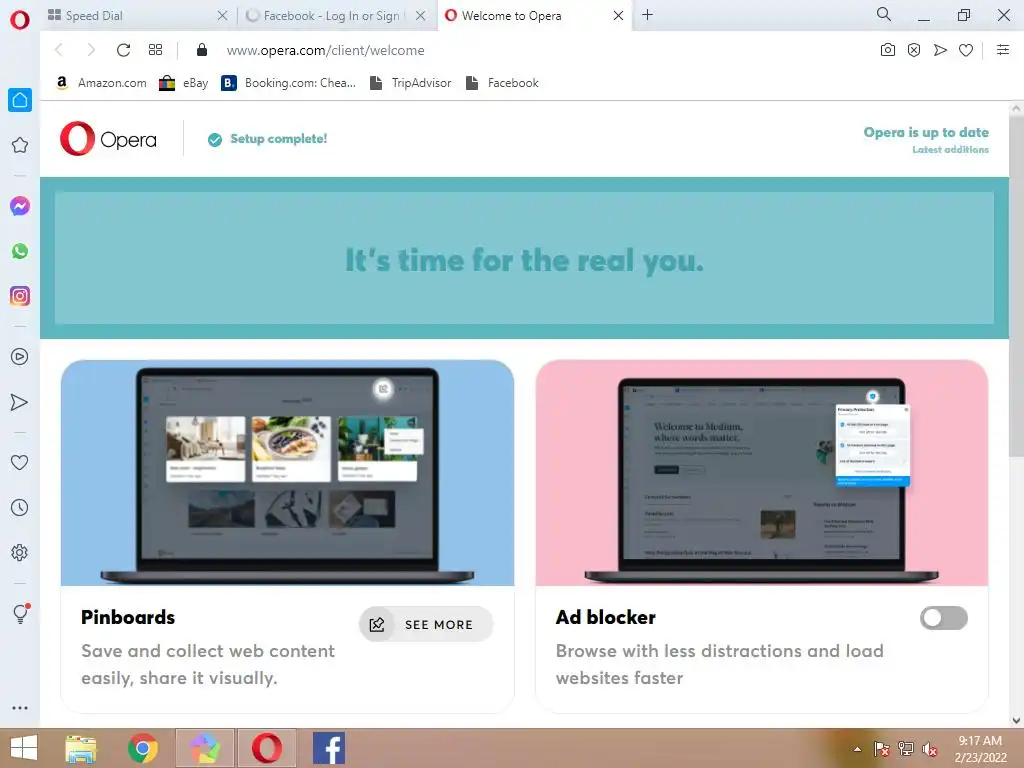Open WhatsApp in the sidebar
1024x768 pixels.
coord(20,251)
